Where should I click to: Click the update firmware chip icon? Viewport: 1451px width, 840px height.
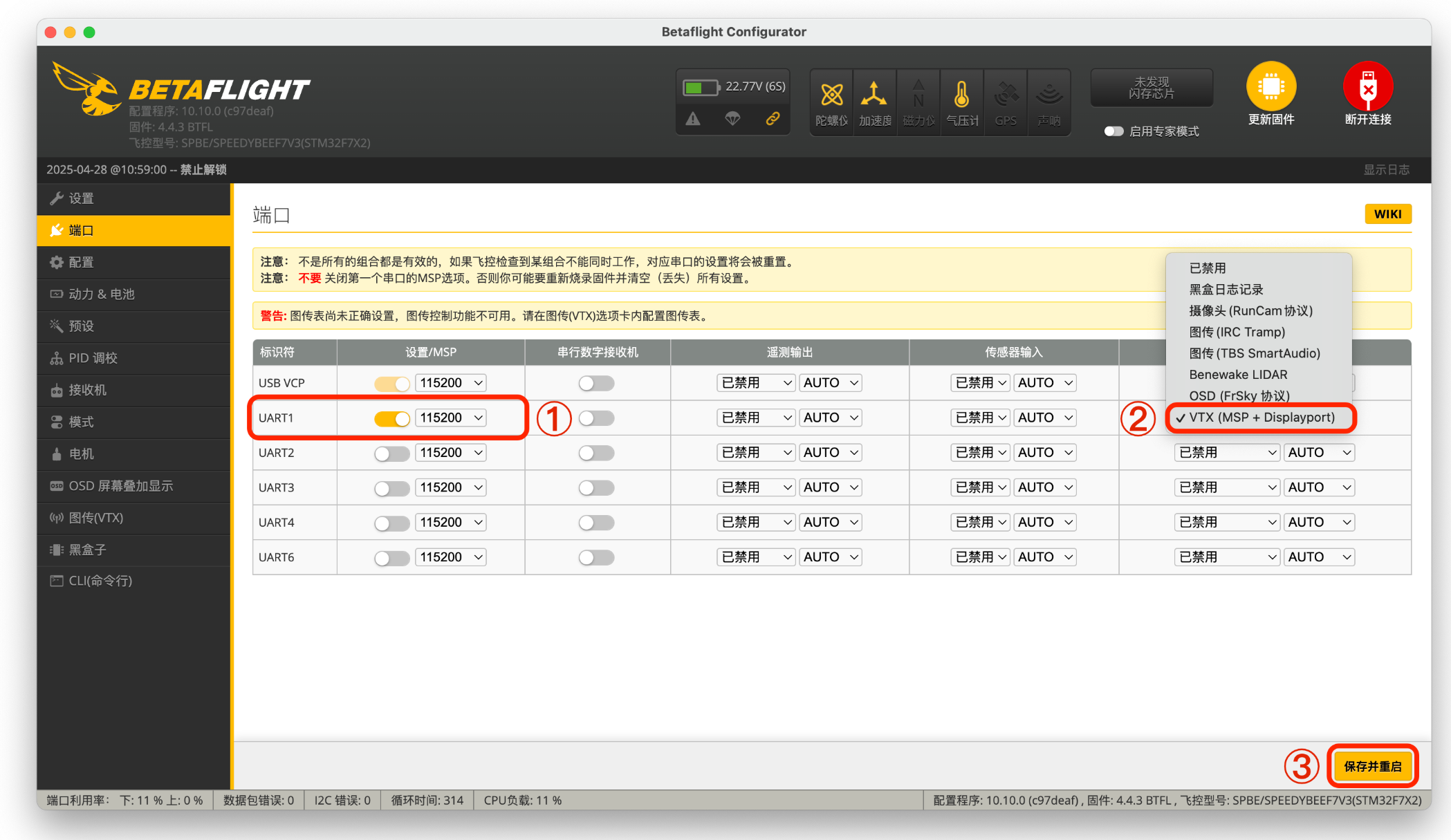tap(1271, 86)
